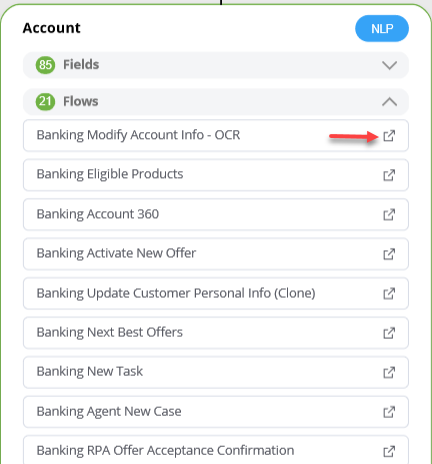The image size is (432, 464).
Task: Open Banking Activate New Offer external link icon
Action: pyautogui.click(x=389, y=254)
